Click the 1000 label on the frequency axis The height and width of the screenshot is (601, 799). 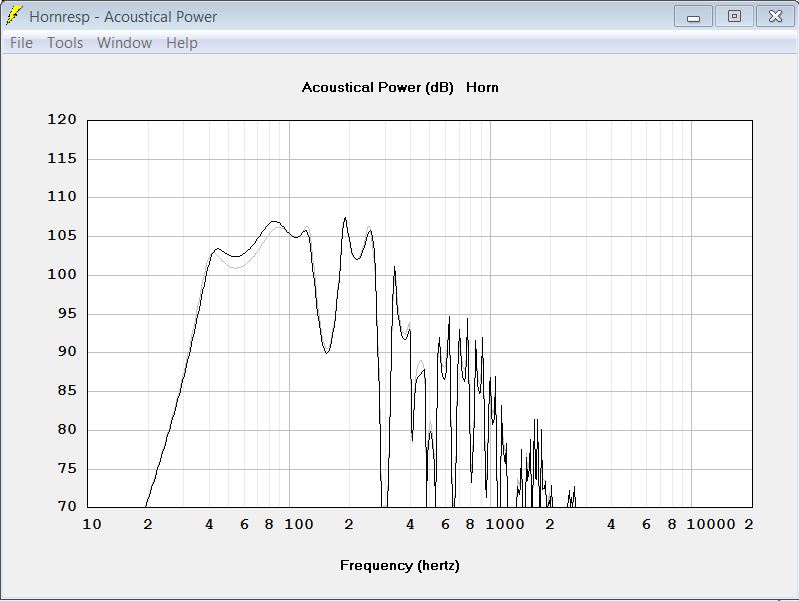point(504,524)
